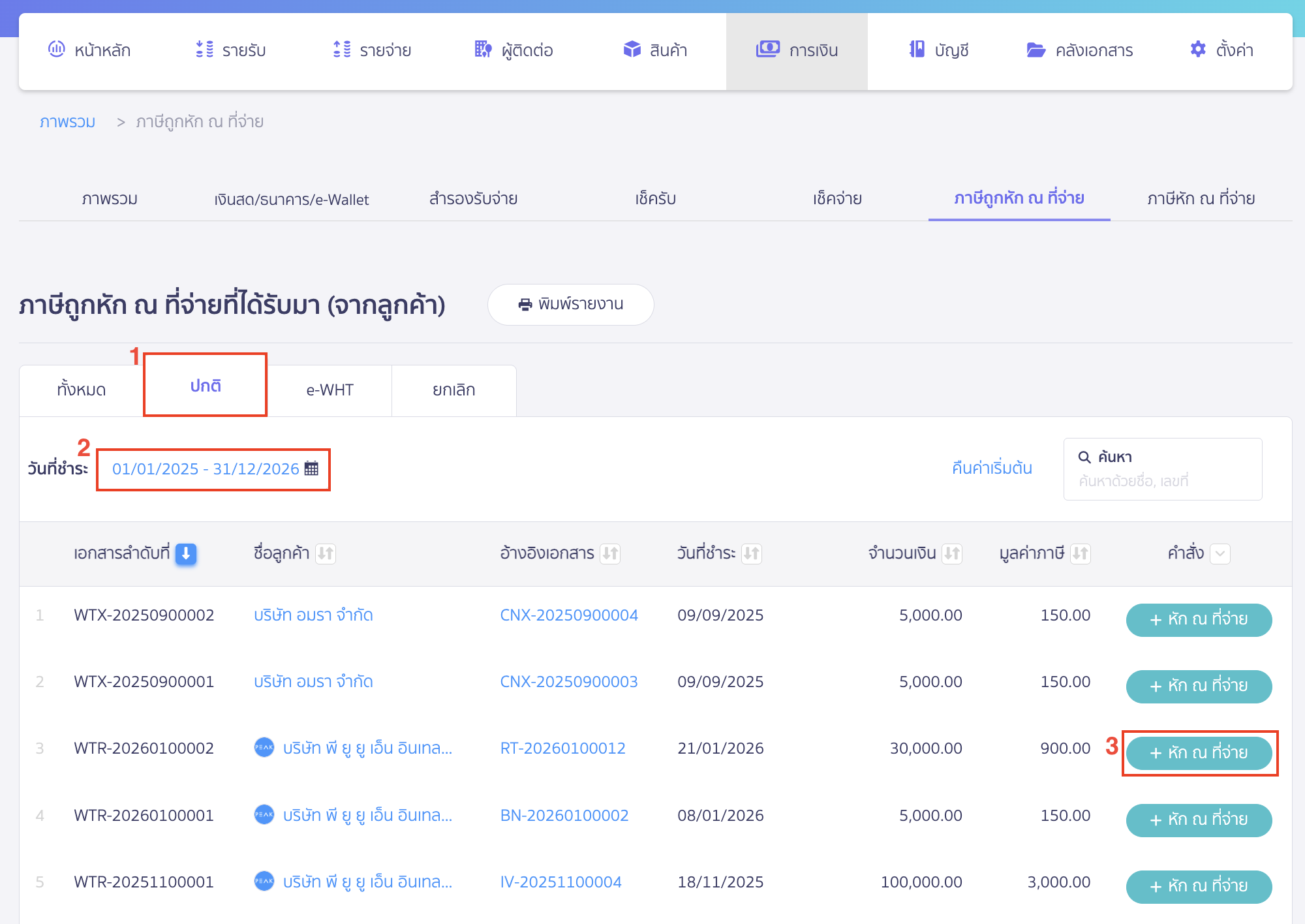Click the contacts building icon
Viewport: 1305px width, 924px height.
coord(483,49)
